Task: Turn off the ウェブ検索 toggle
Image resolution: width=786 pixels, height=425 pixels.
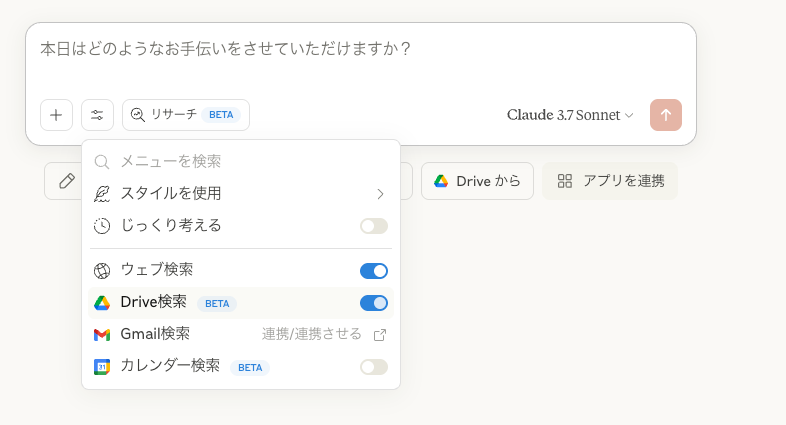Action: coord(374,271)
